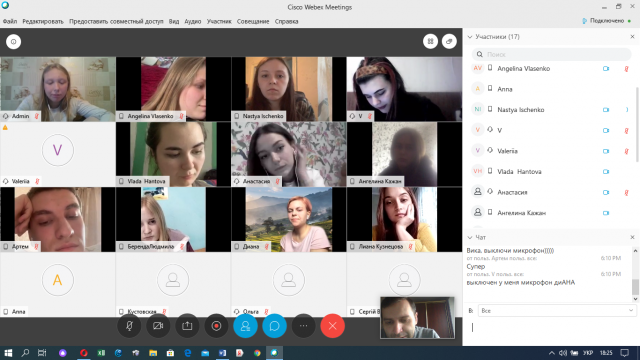Screen dimensions: 640x360
Task: Open the Редактировать menu
Action: [x=43, y=21]
